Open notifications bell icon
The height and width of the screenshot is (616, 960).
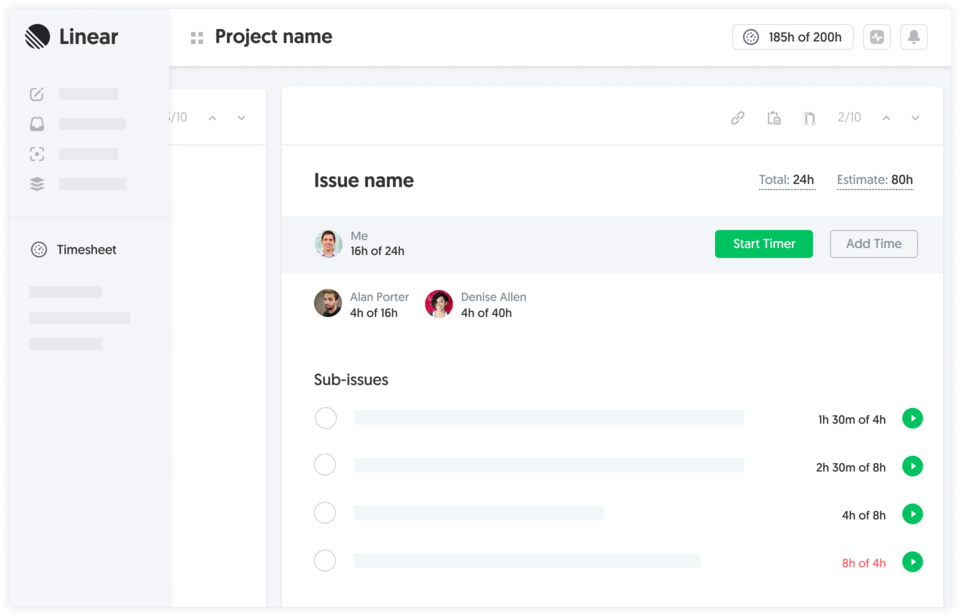[x=913, y=37]
